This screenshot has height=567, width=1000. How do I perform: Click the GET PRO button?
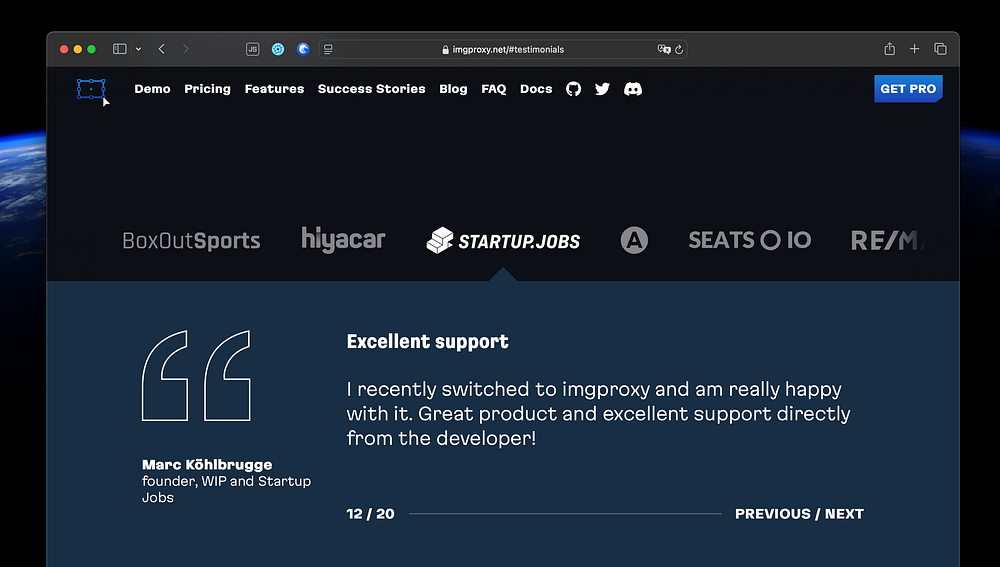pos(908,89)
